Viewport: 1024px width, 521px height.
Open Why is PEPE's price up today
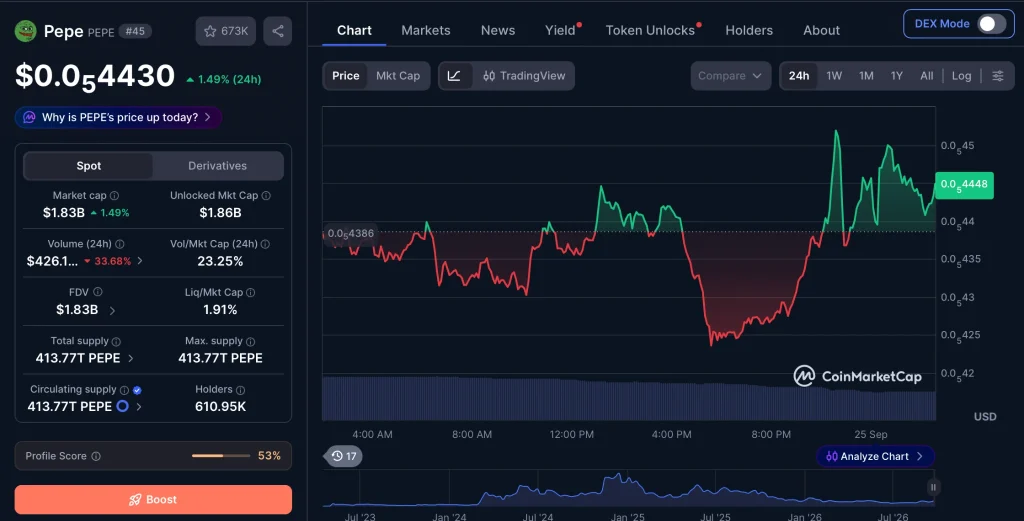(x=118, y=118)
